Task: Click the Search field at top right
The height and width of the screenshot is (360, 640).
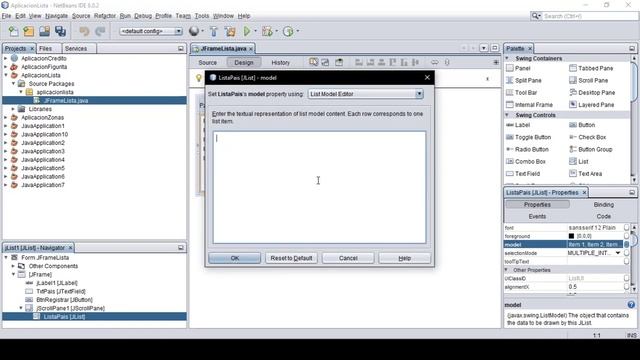Action: [590, 16]
